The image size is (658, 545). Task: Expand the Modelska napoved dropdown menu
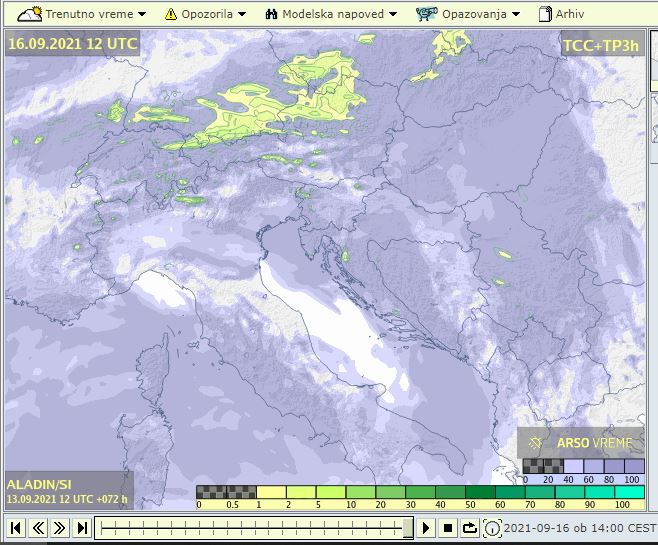click(x=339, y=14)
